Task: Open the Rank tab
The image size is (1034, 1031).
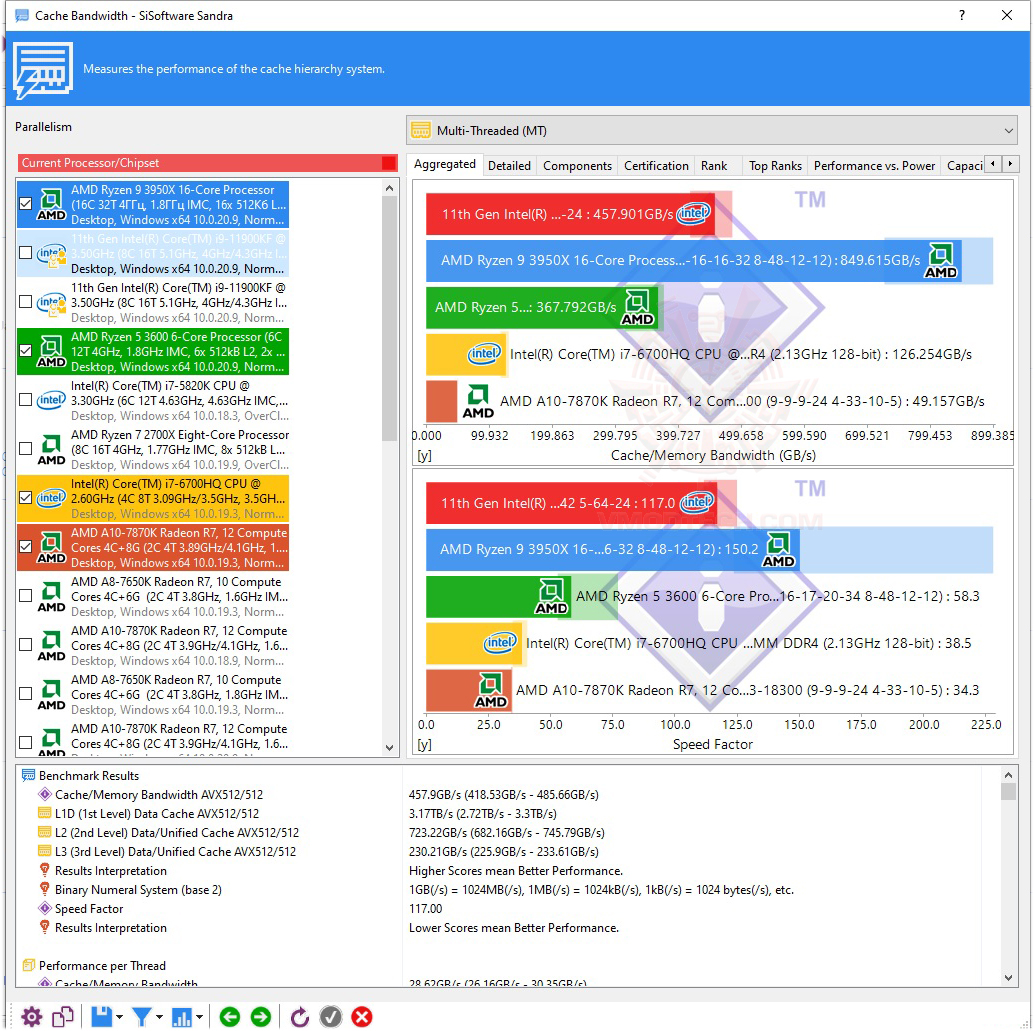Action: pyautogui.click(x=714, y=166)
